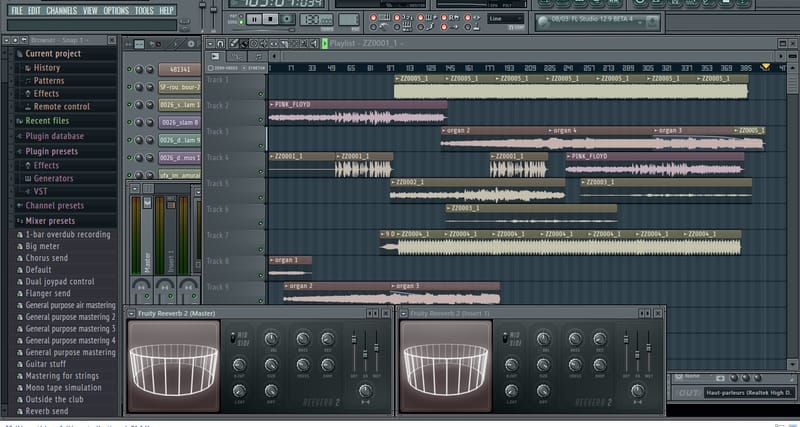Click the Chorus send preset file icon

20,258
